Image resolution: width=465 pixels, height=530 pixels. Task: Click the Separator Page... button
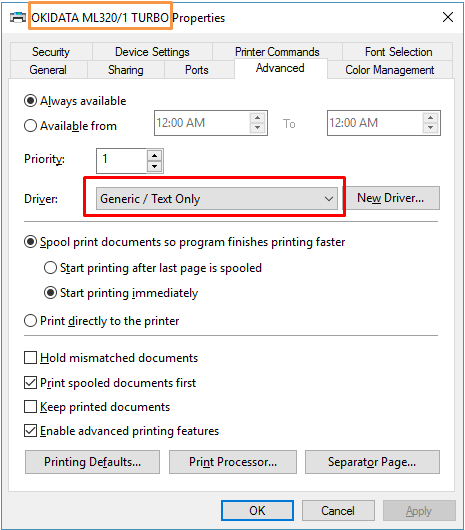pyautogui.click(x=372, y=462)
